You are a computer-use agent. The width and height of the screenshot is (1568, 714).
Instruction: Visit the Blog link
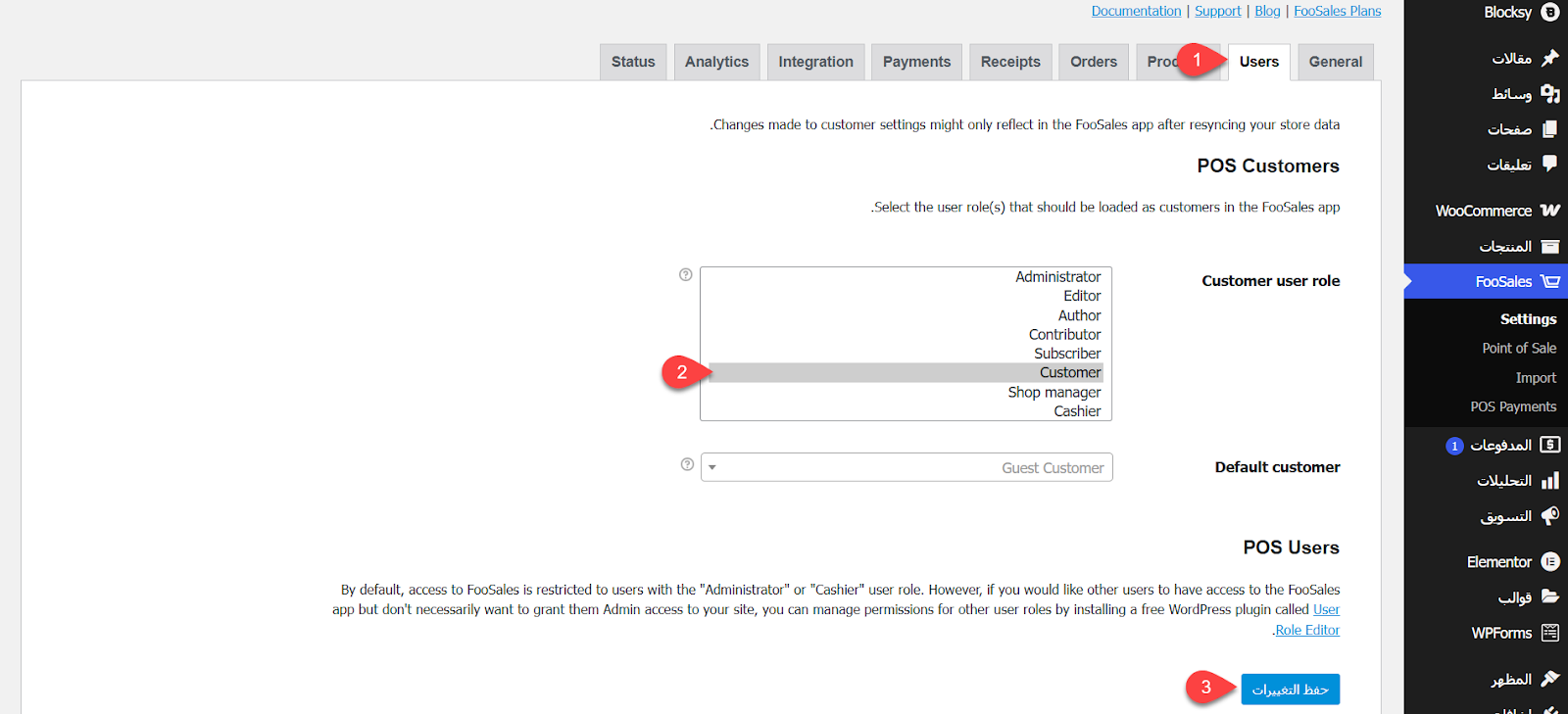coord(1267,11)
